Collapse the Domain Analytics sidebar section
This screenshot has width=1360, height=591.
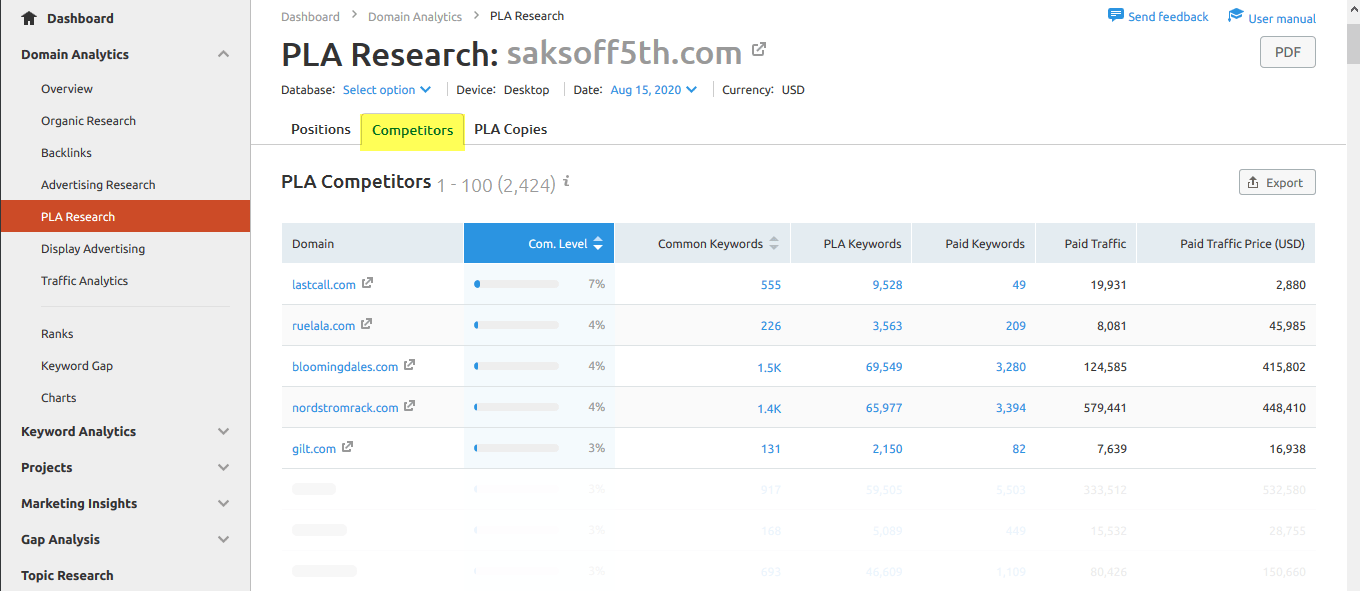pos(223,54)
